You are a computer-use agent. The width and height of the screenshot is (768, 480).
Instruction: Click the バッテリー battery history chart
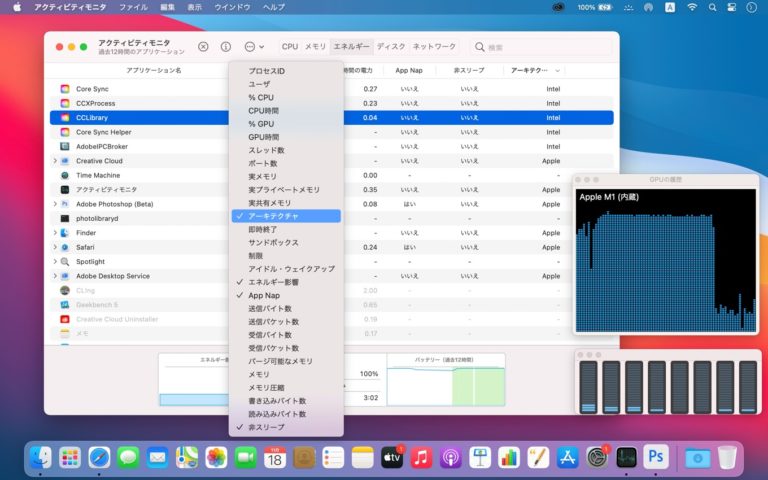click(446, 380)
